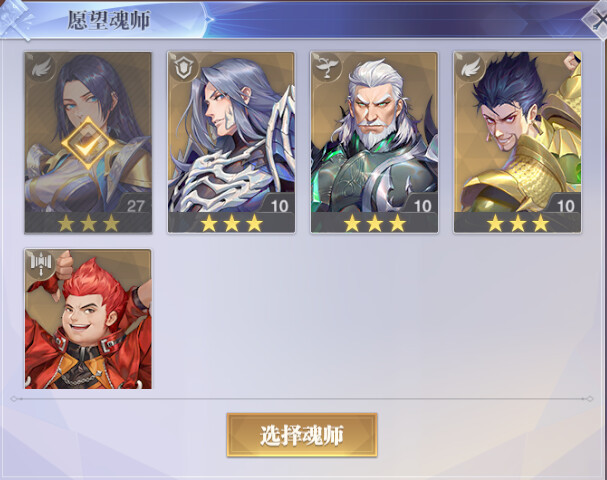Select the spiky-haired golden armor soul master
This screenshot has height=480, width=607.
coord(518,142)
